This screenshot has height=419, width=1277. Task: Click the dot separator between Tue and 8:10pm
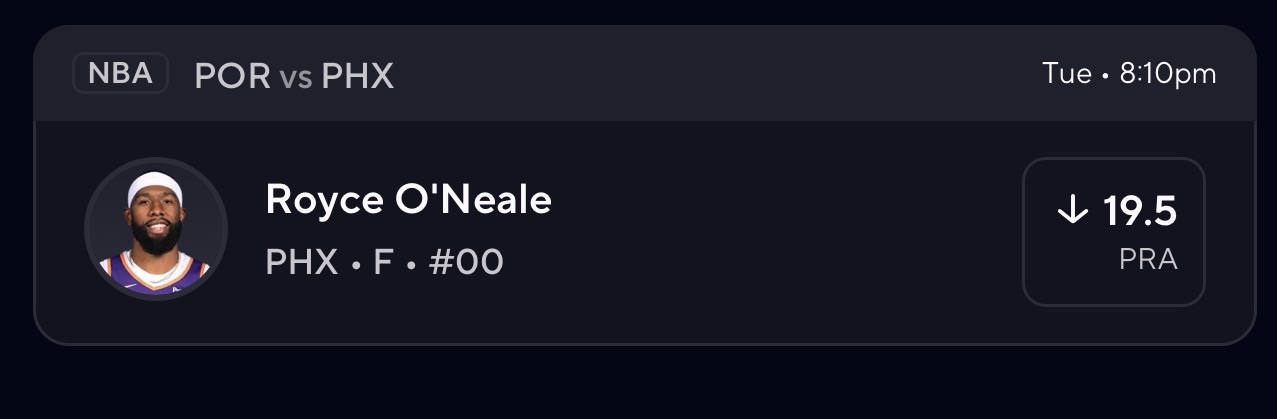click(x=1106, y=75)
